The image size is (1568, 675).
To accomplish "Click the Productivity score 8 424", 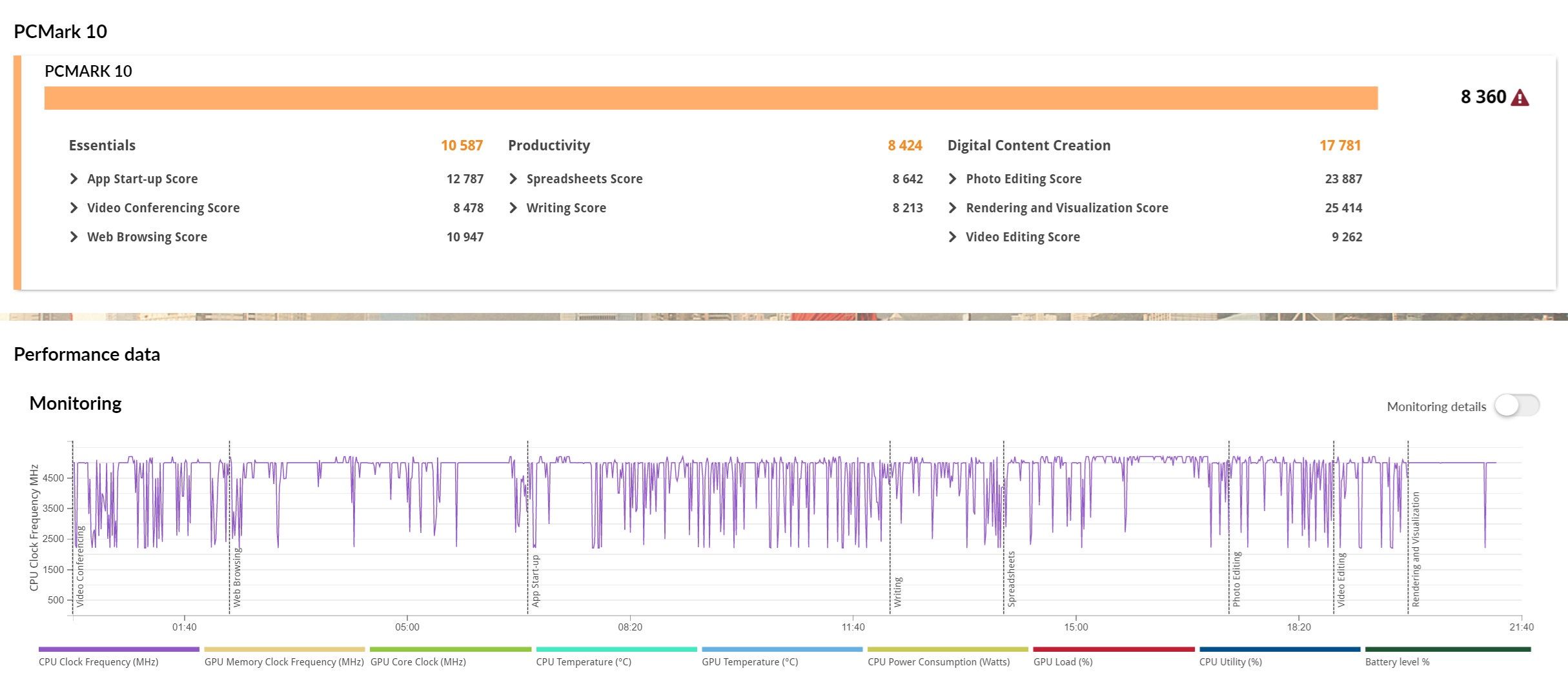I will [905, 145].
